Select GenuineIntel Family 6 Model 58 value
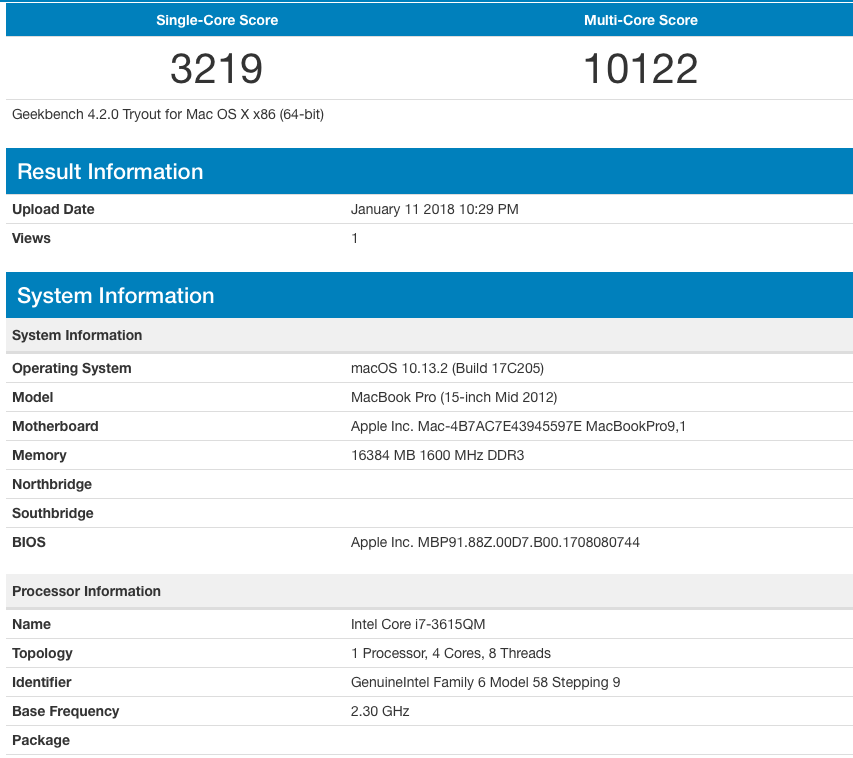 485,682
